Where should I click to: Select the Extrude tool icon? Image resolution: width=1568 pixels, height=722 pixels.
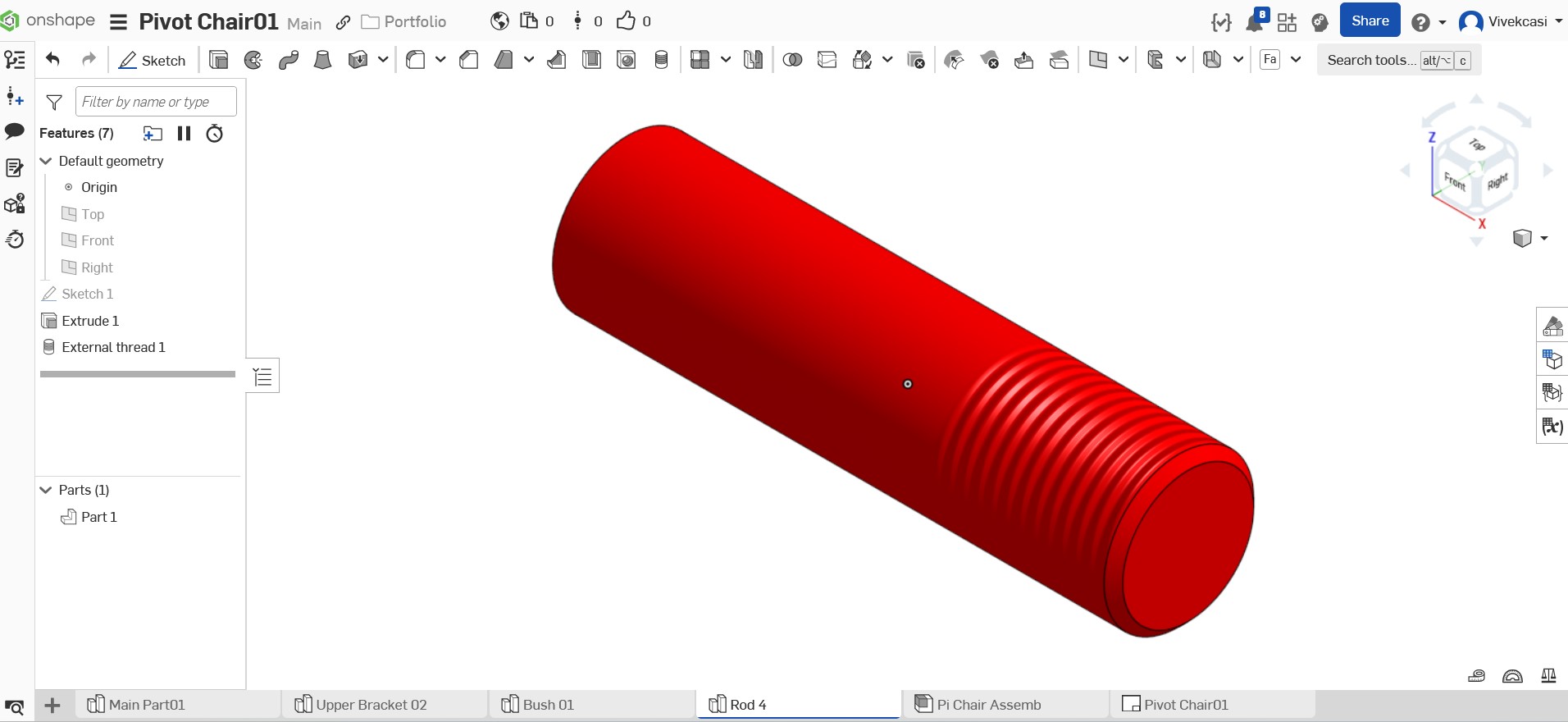pyautogui.click(x=218, y=60)
